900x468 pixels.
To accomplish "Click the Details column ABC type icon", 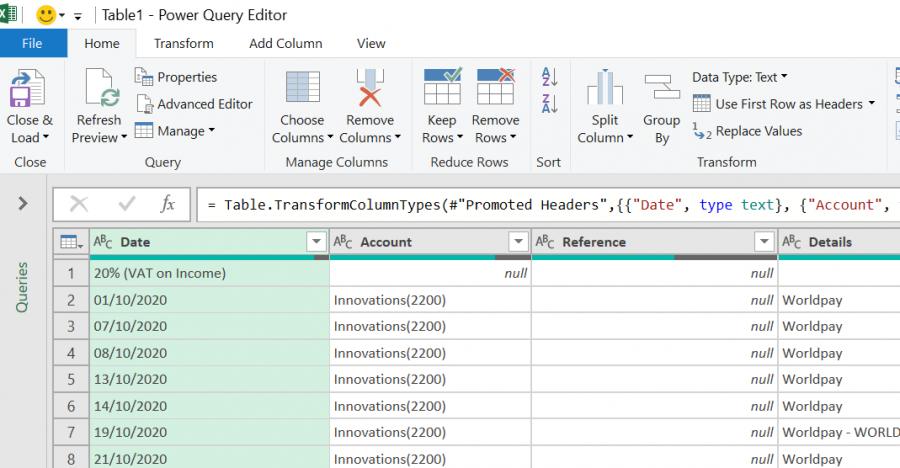I will tap(792, 242).
